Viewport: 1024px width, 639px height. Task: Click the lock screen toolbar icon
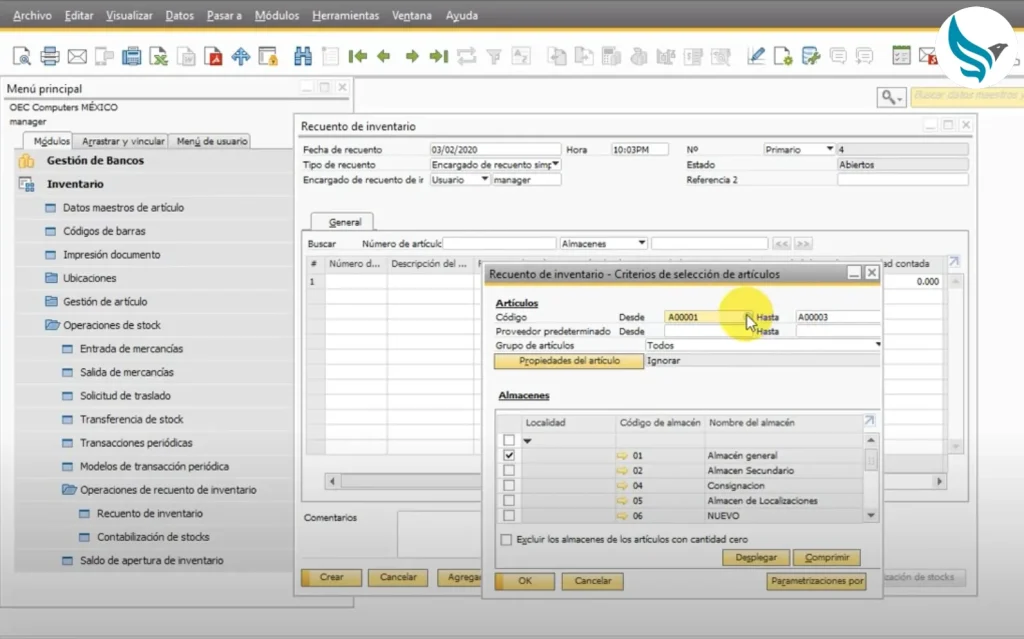[268, 56]
